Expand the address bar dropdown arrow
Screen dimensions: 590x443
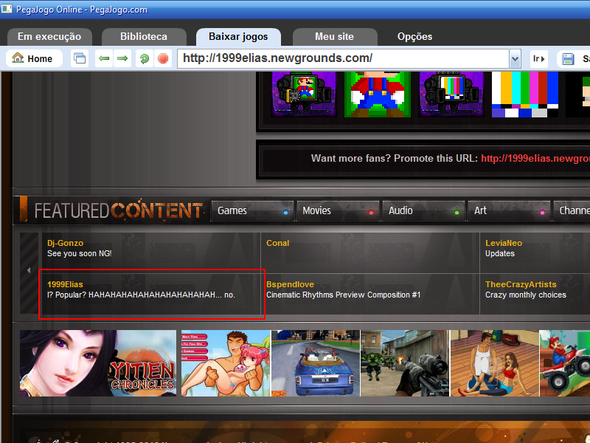pos(515,59)
